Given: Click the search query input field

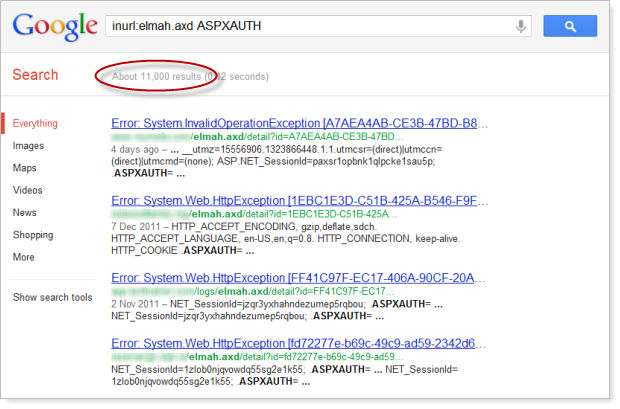Looking at the screenshot, I should tap(318, 26).
